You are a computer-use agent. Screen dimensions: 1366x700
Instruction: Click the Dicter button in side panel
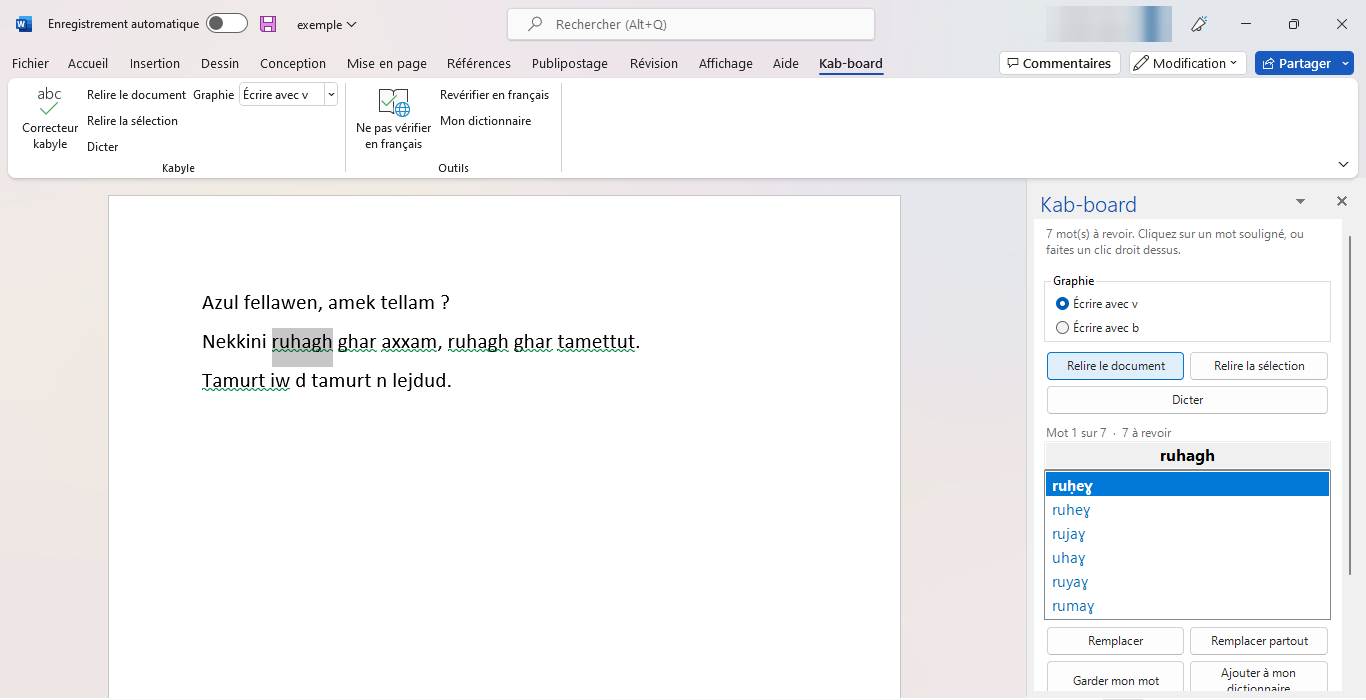(x=1187, y=400)
